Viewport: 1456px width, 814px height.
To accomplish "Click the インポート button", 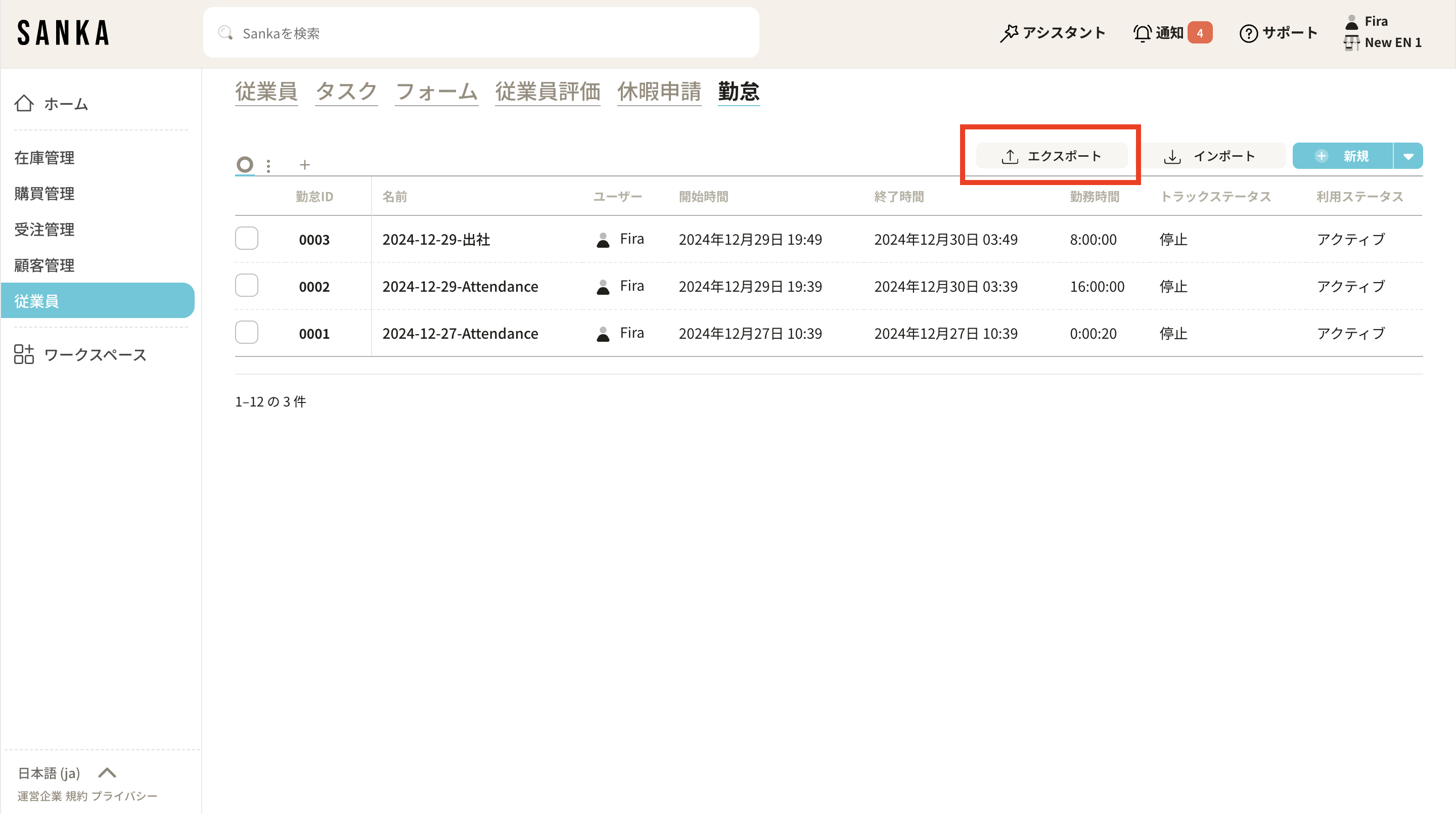I will 1211,156.
